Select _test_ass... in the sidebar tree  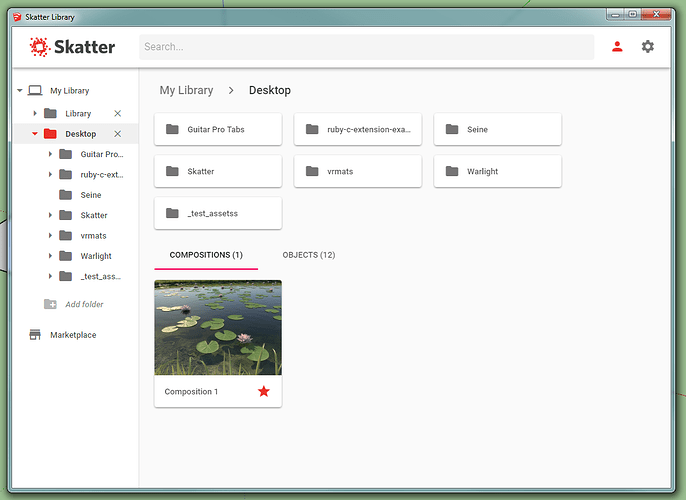point(101,276)
